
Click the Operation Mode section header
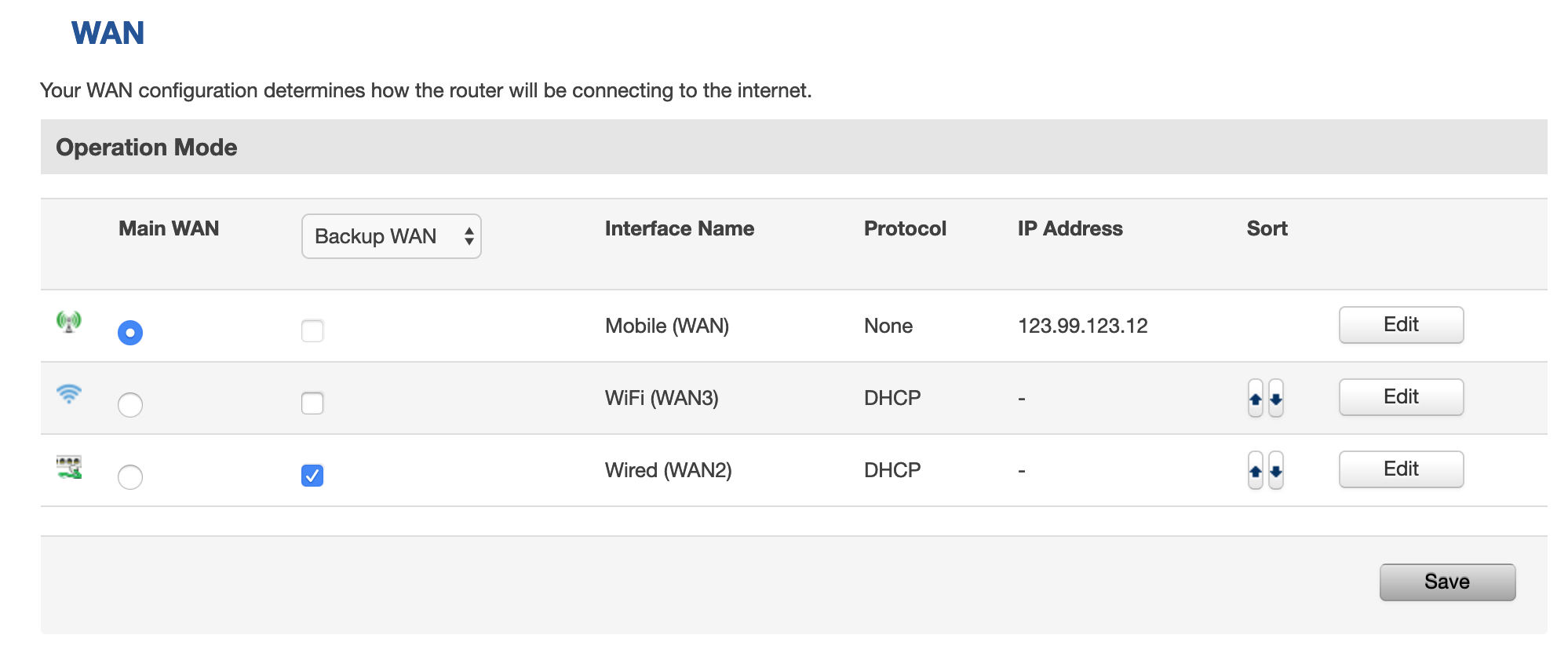[147, 148]
